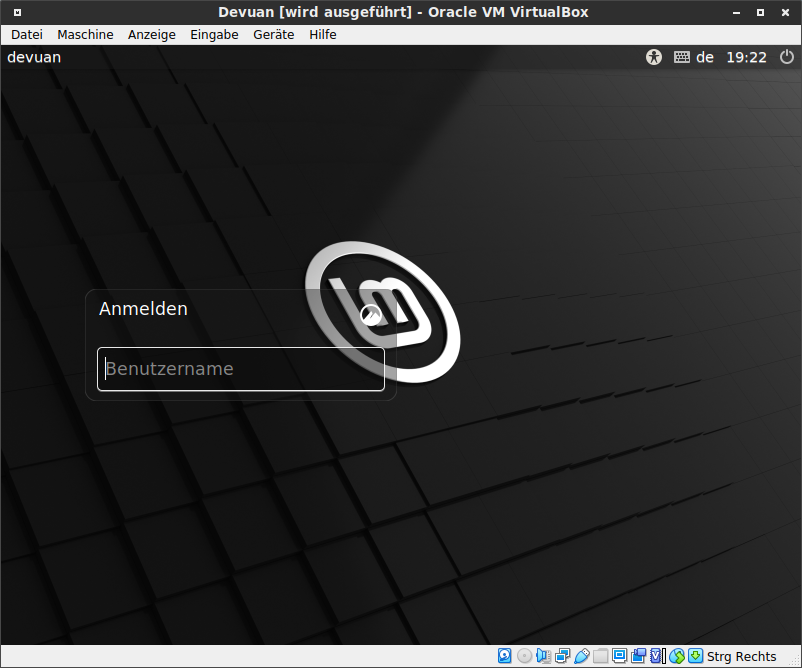
Task: Close the VirtualBox window
Action: point(785,13)
